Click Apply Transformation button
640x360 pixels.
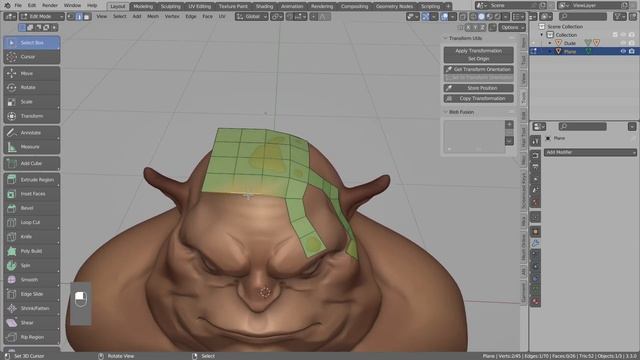(x=478, y=51)
